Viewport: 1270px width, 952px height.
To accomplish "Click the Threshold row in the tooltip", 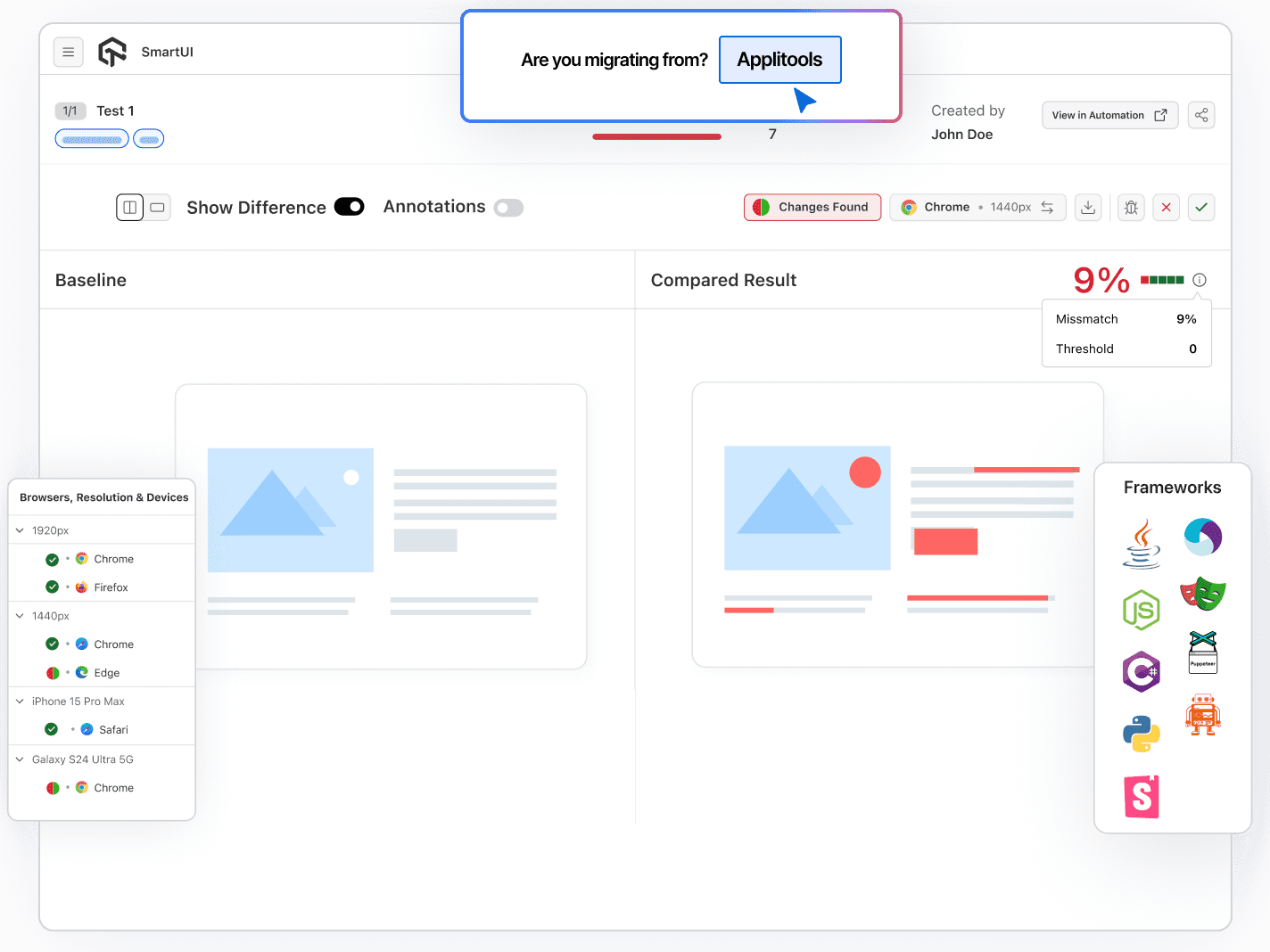I will [x=1126, y=349].
